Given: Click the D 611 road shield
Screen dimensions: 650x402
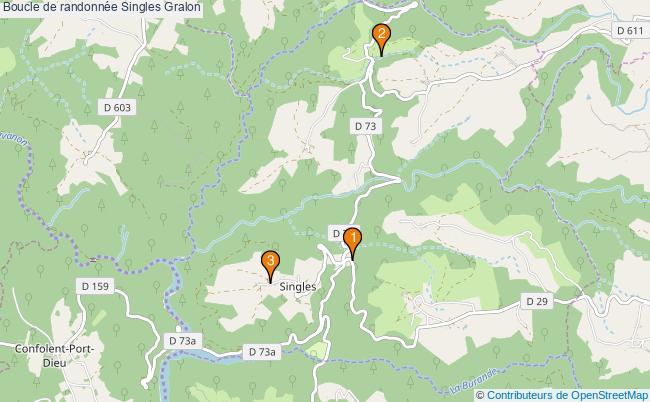Looking at the screenshot, I should coord(630,31).
